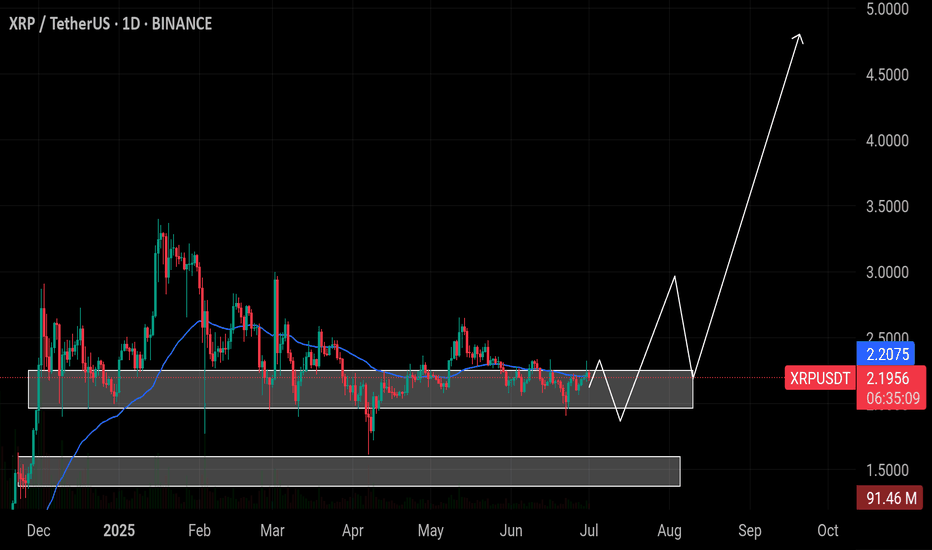This screenshot has height=550, width=932.
Task: Click the Oct label on time axis
Action: pos(828,530)
